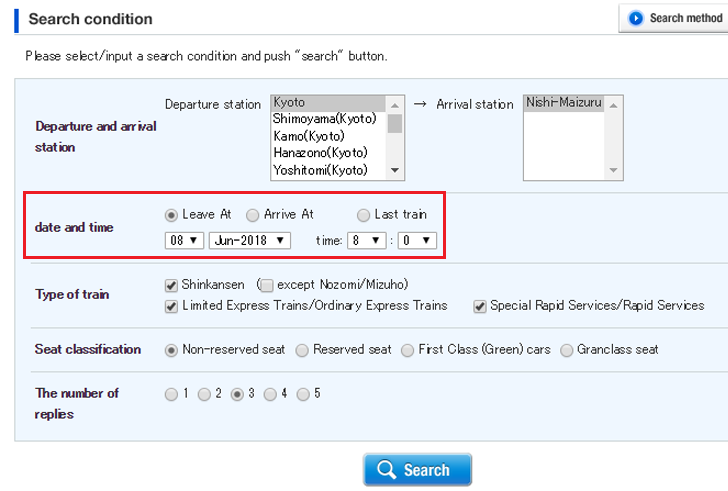Expand the hour dropdown showing 8

coord(366,240)
